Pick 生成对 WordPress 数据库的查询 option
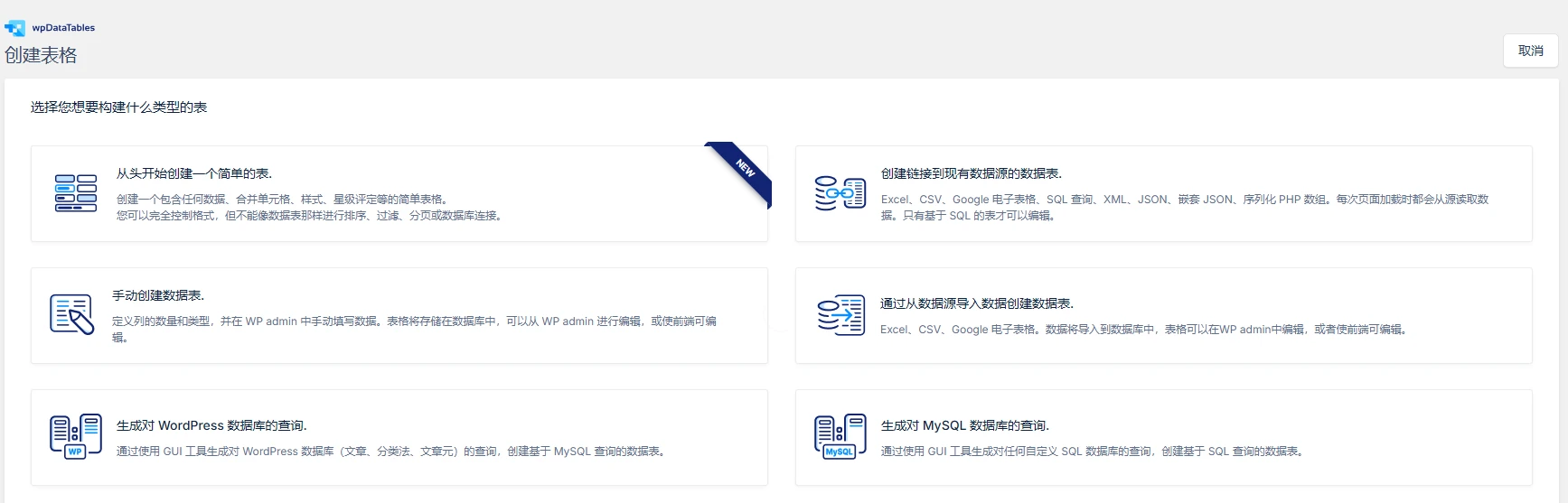Screen dimensions: 1568x503 [399, 437]
